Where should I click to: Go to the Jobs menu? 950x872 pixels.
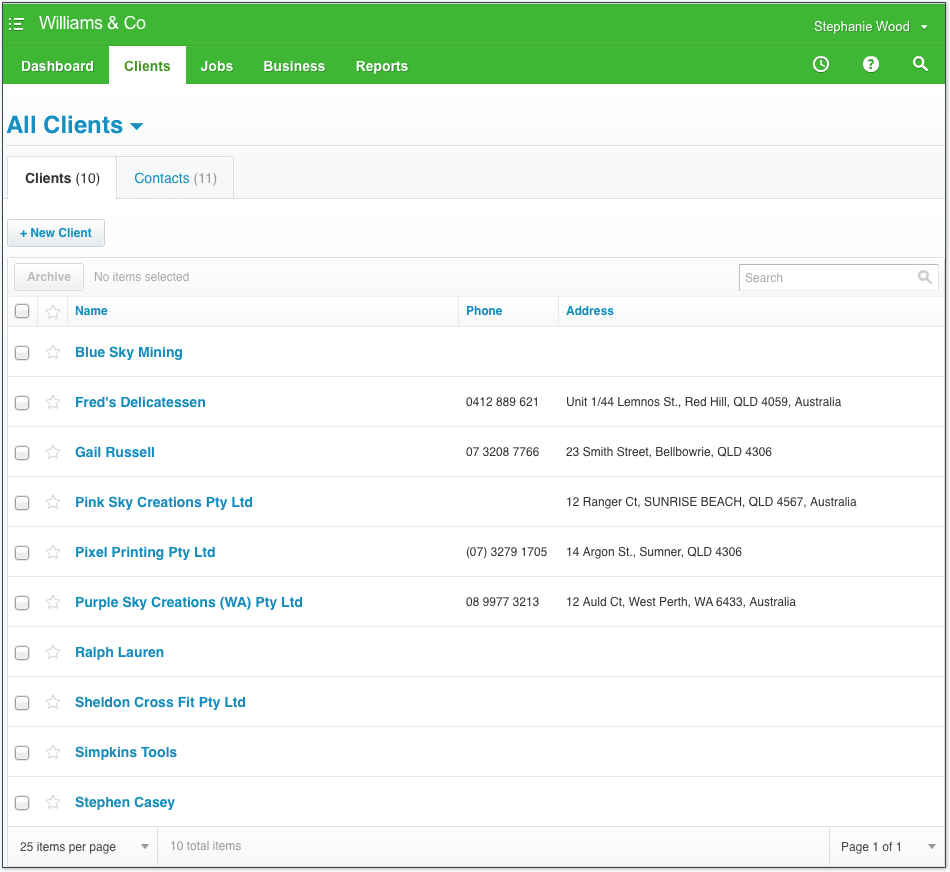coord(216,66)
